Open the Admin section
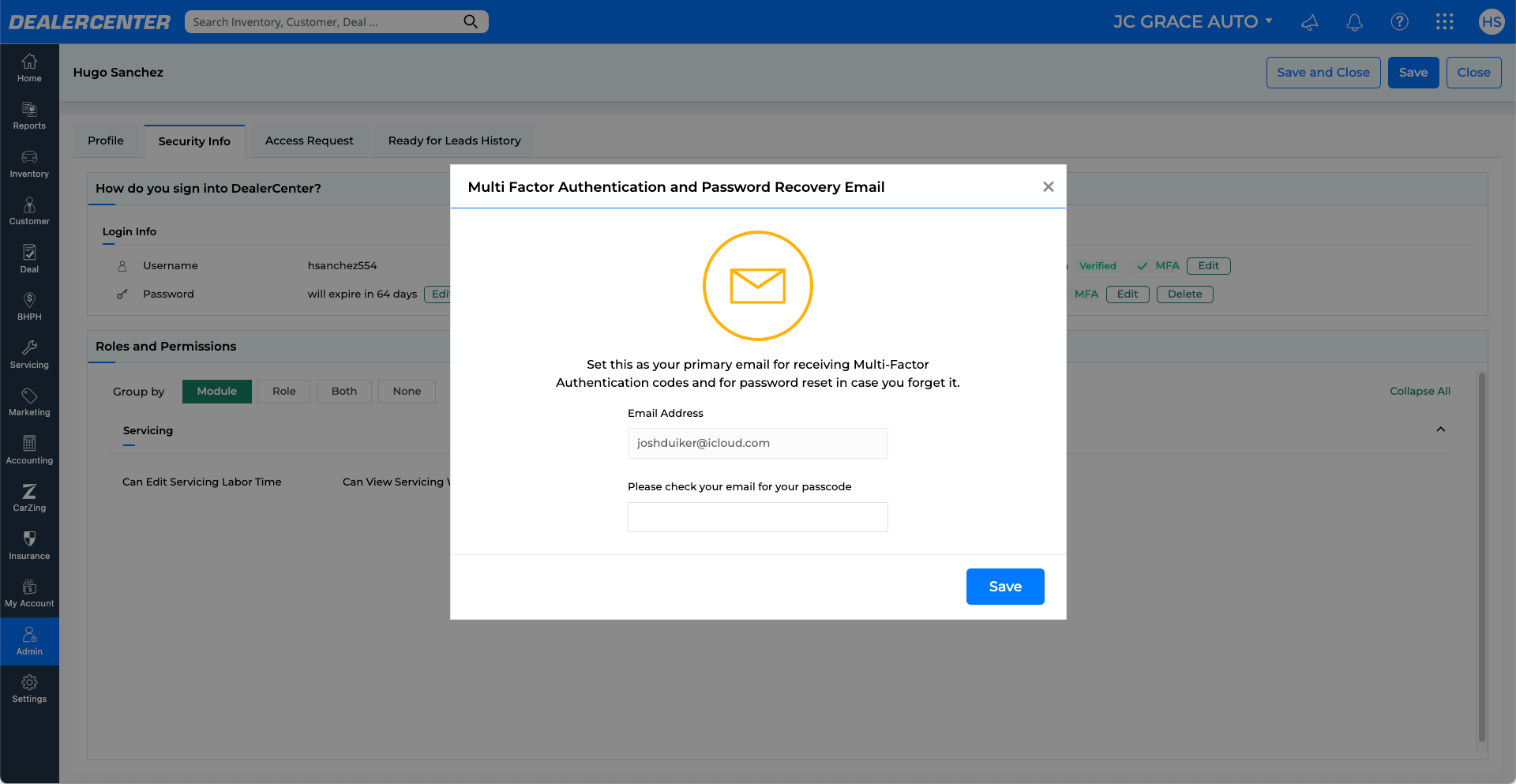 pyautogui.click(x=29, y=641)
